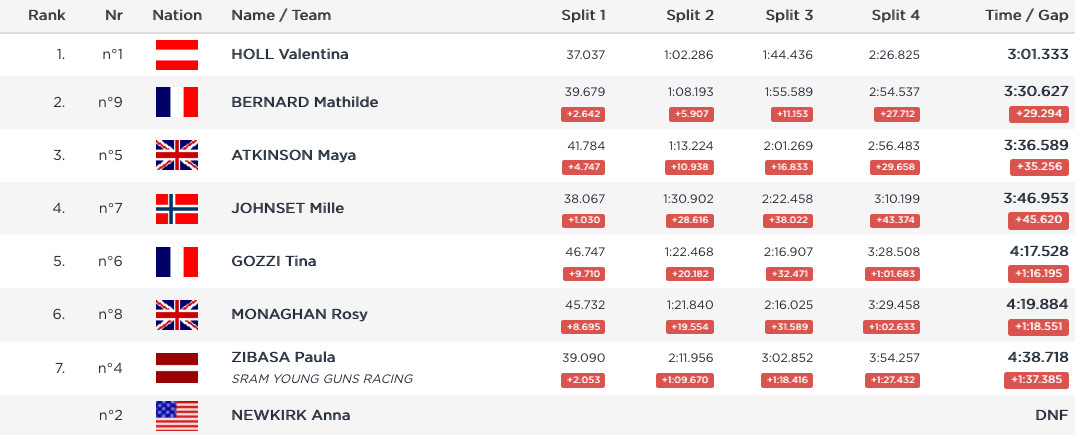Click the Name / Team column header

[281, 15]
